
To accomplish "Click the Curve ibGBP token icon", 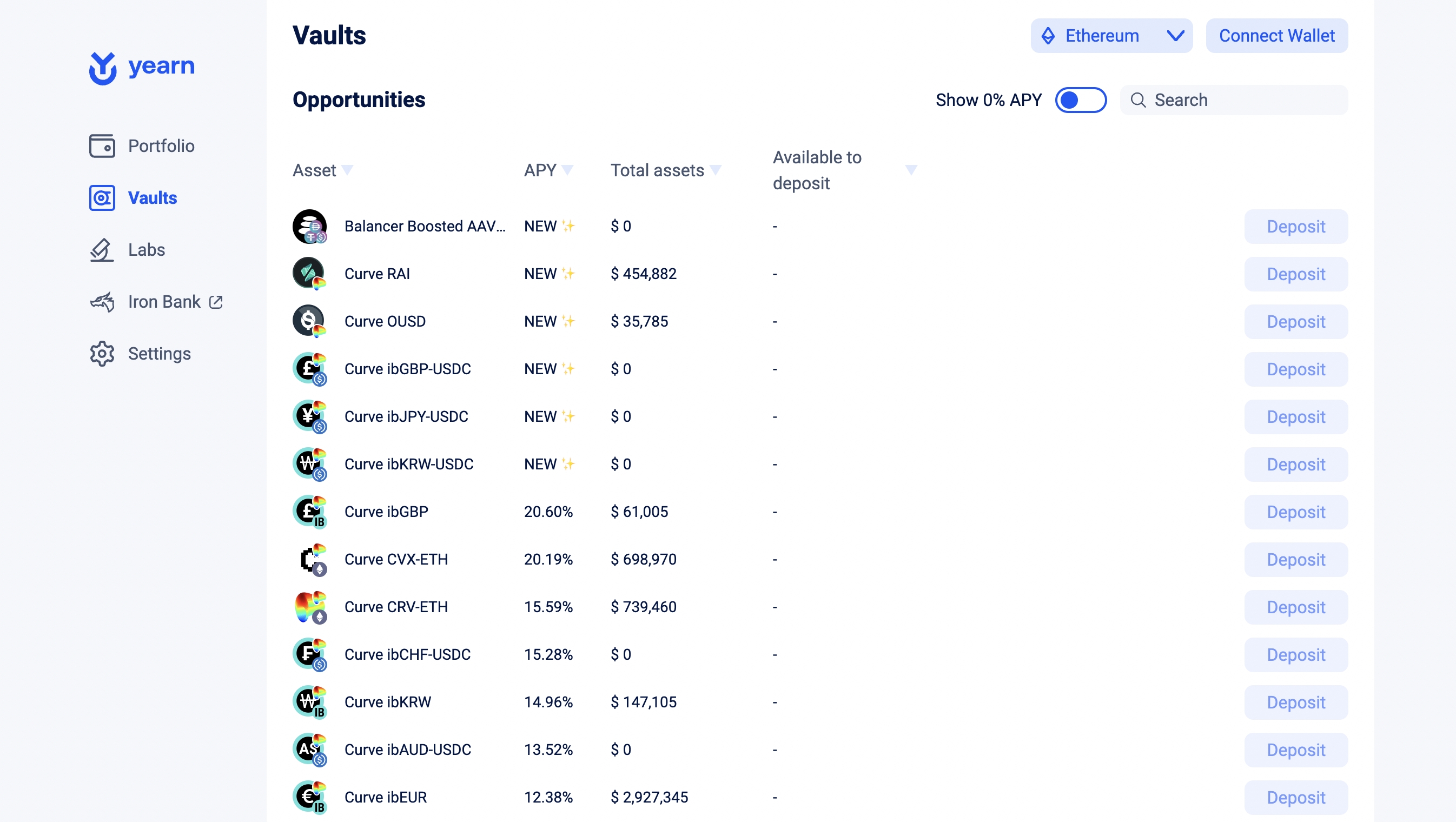I will [310, 512].
